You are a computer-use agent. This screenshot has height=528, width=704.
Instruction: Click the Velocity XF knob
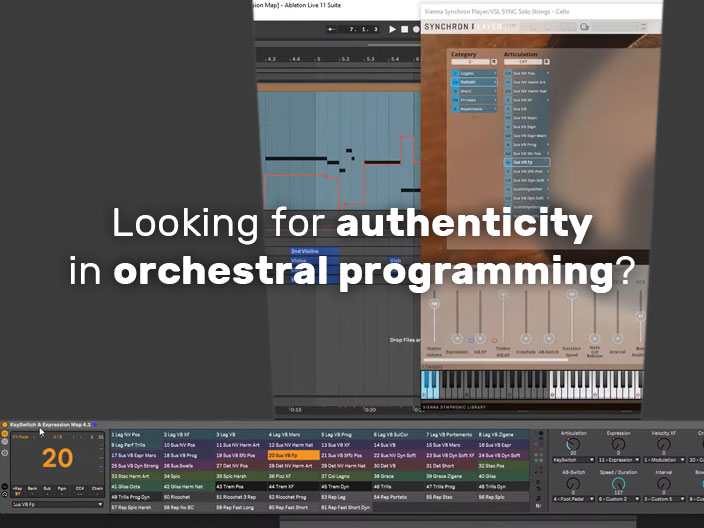pos(664,444)
